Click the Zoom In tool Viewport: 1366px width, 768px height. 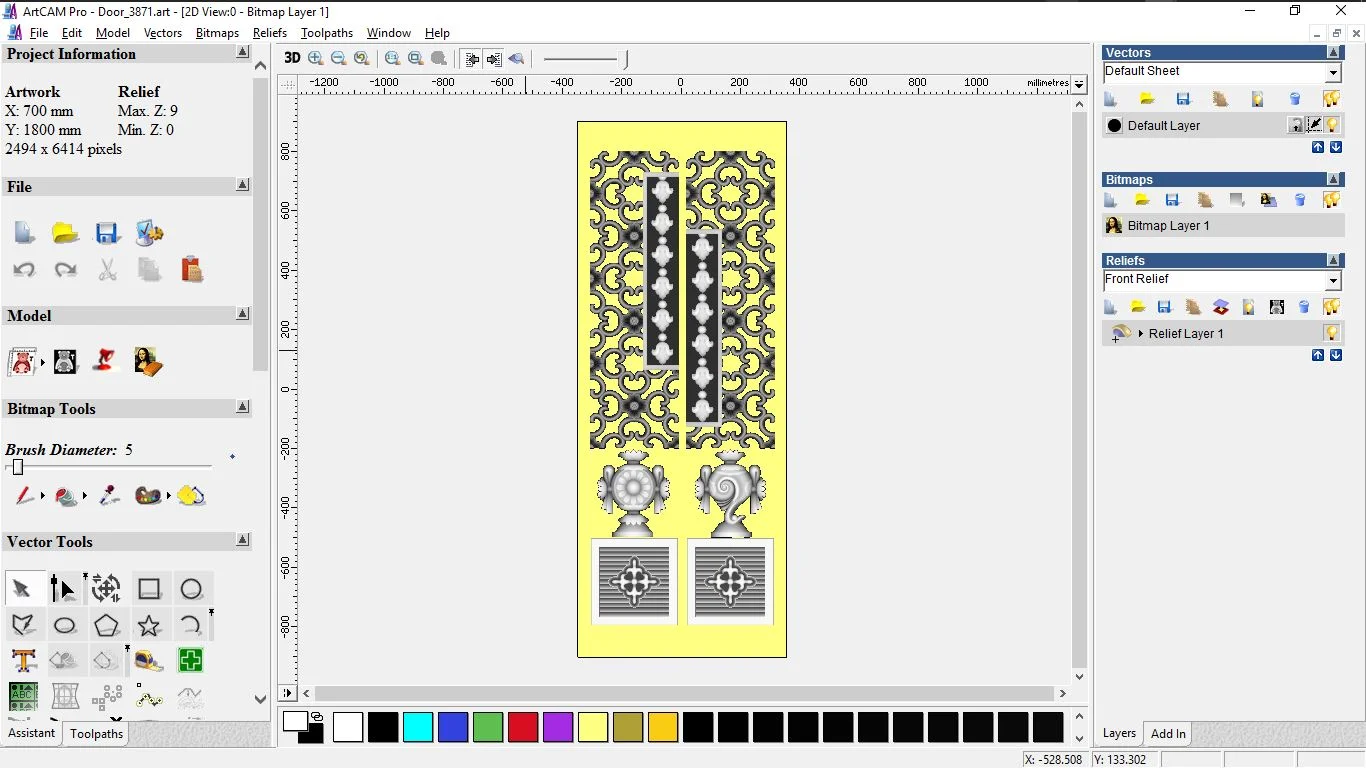coord(316,58)
